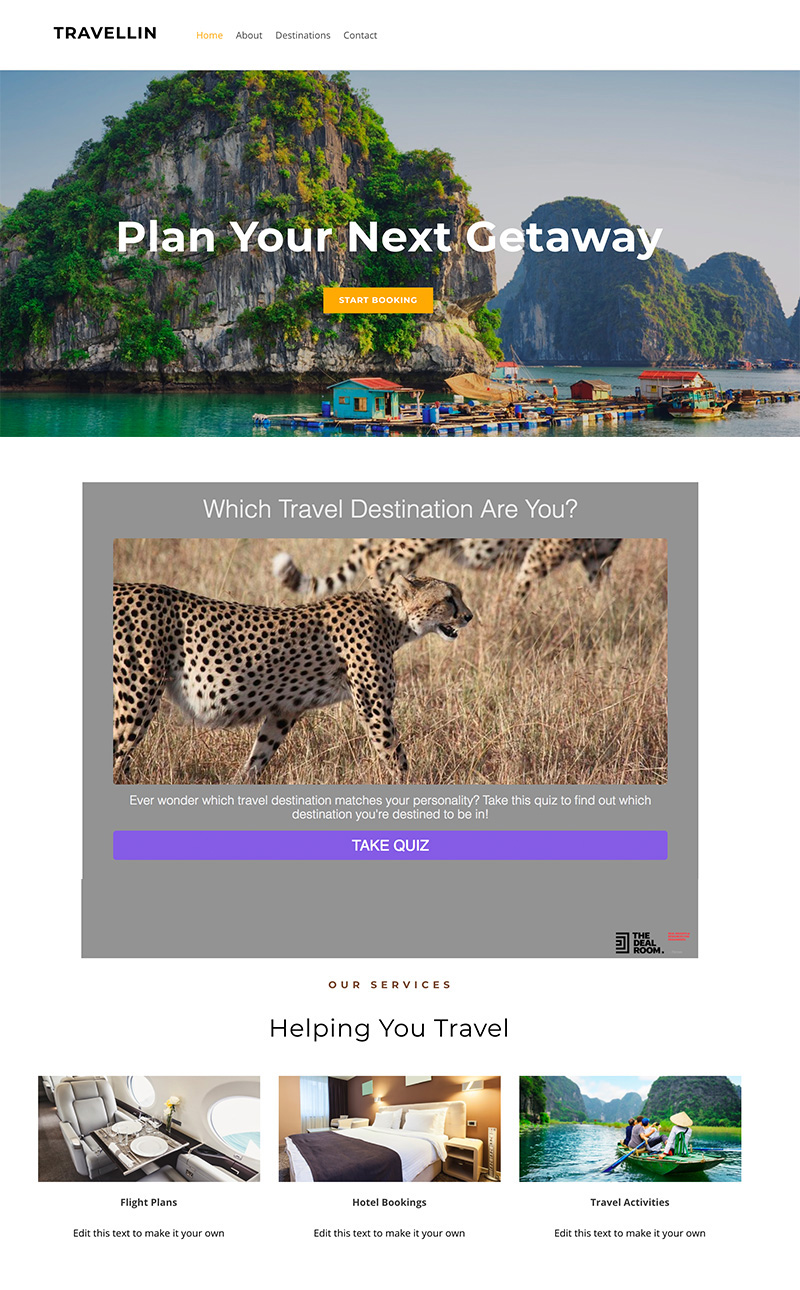This screenshot has height=1290, width=800.
Task: Open the Home menu item
Action: (x=210, y=35)
